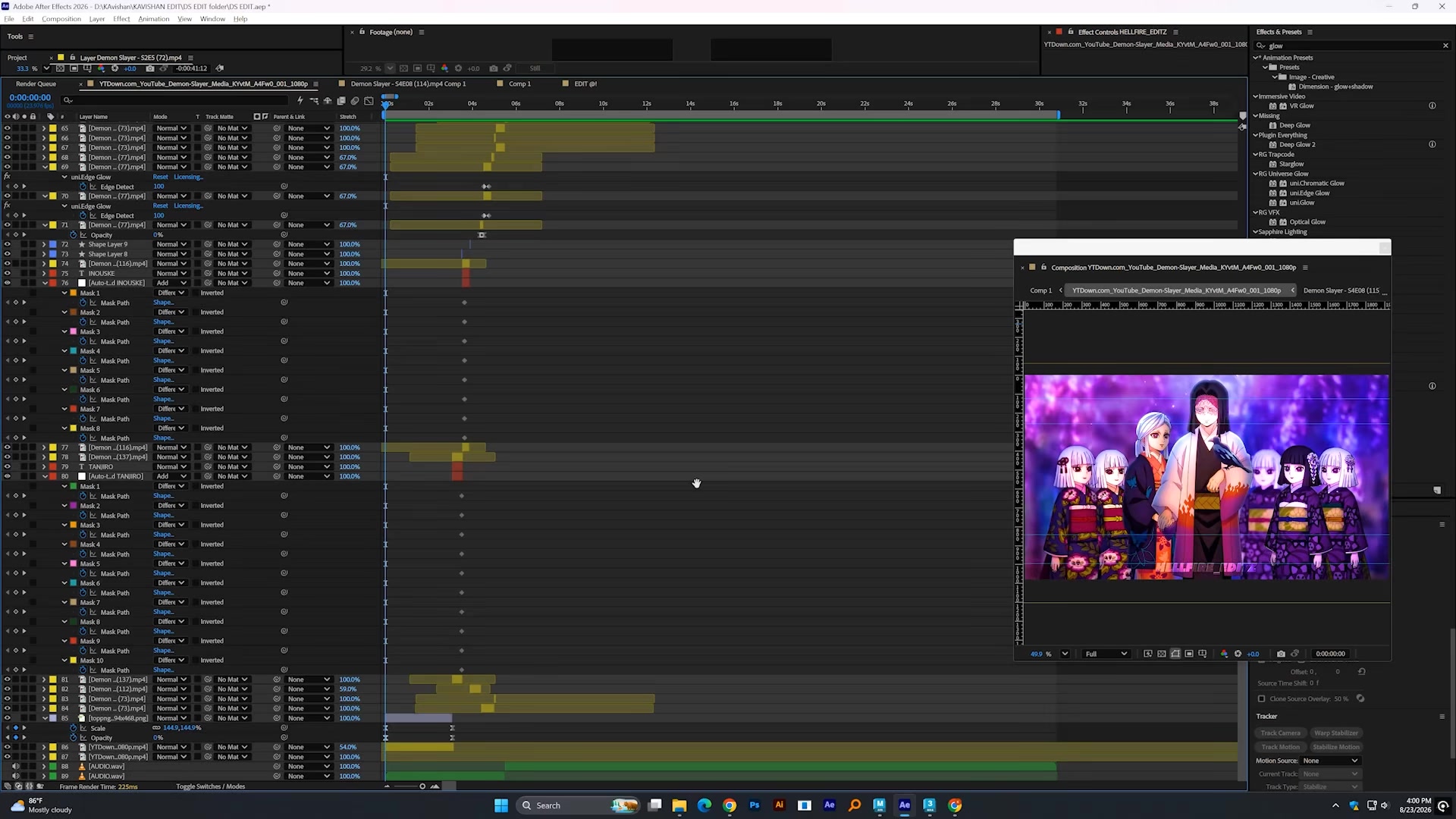Enable motion blur icon in timeline header
Image resolution: width=1456 pixels, height=819 pixels.
click(x=355, y=100)
